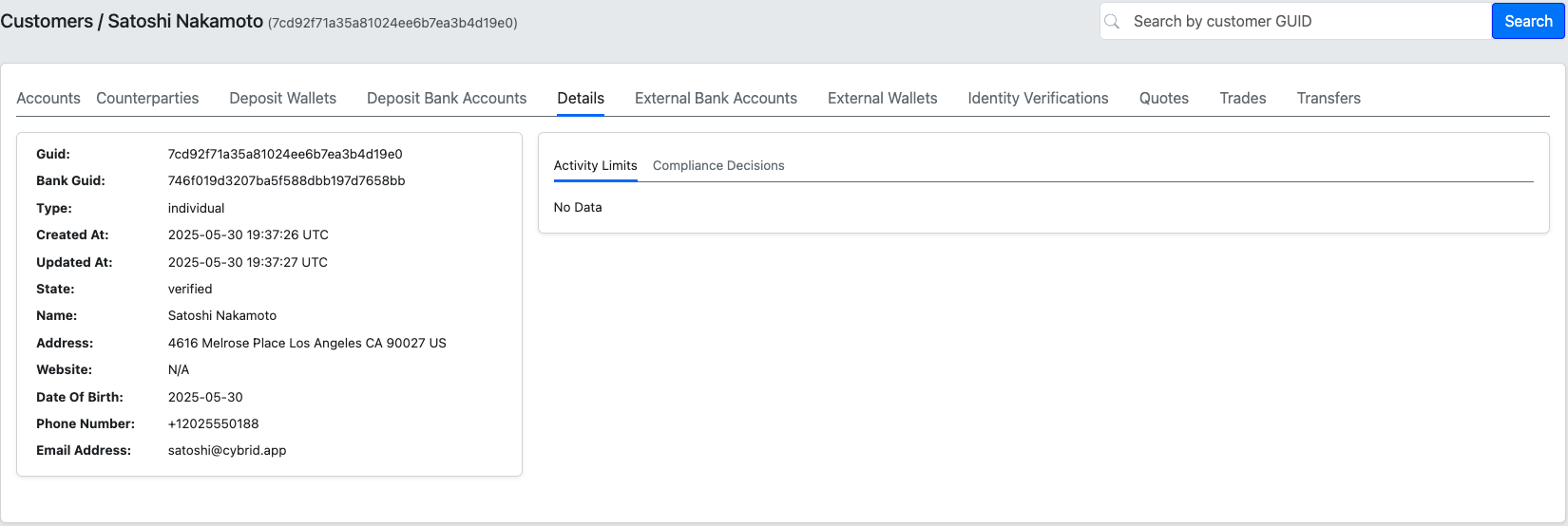Screen dimensions: 1568x526
Task: Click the customer Guid value
Action: click(x=285, y=154)
